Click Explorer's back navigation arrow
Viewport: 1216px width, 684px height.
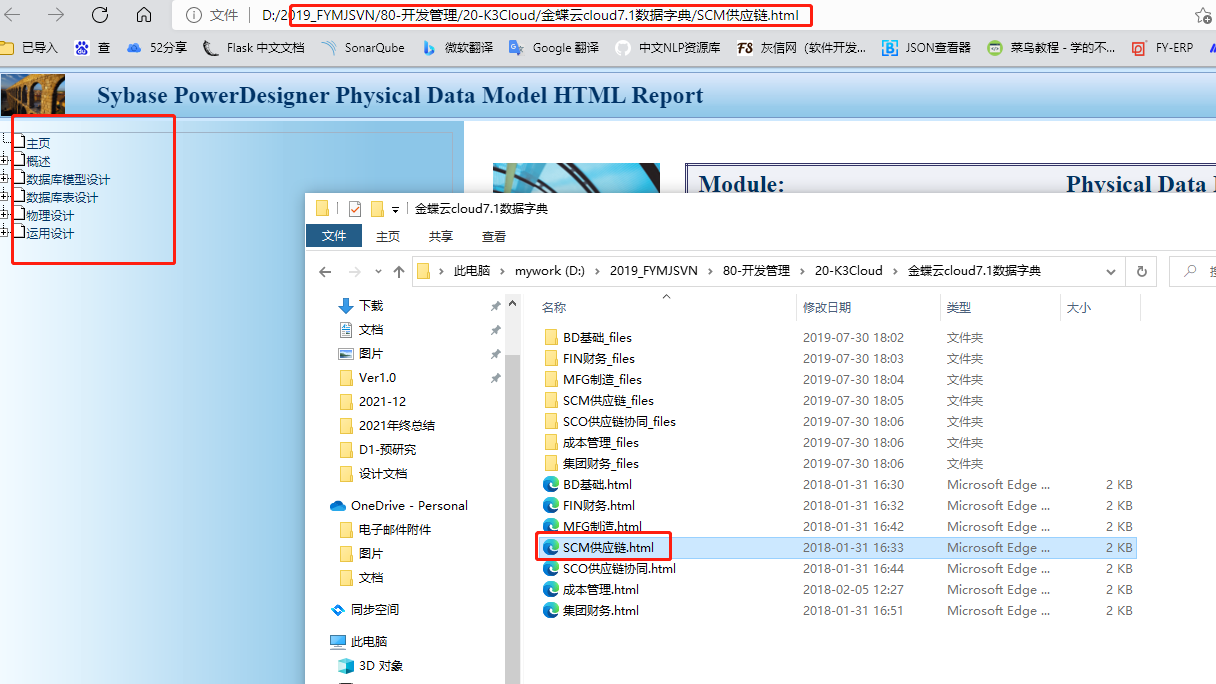pos(325,271)
